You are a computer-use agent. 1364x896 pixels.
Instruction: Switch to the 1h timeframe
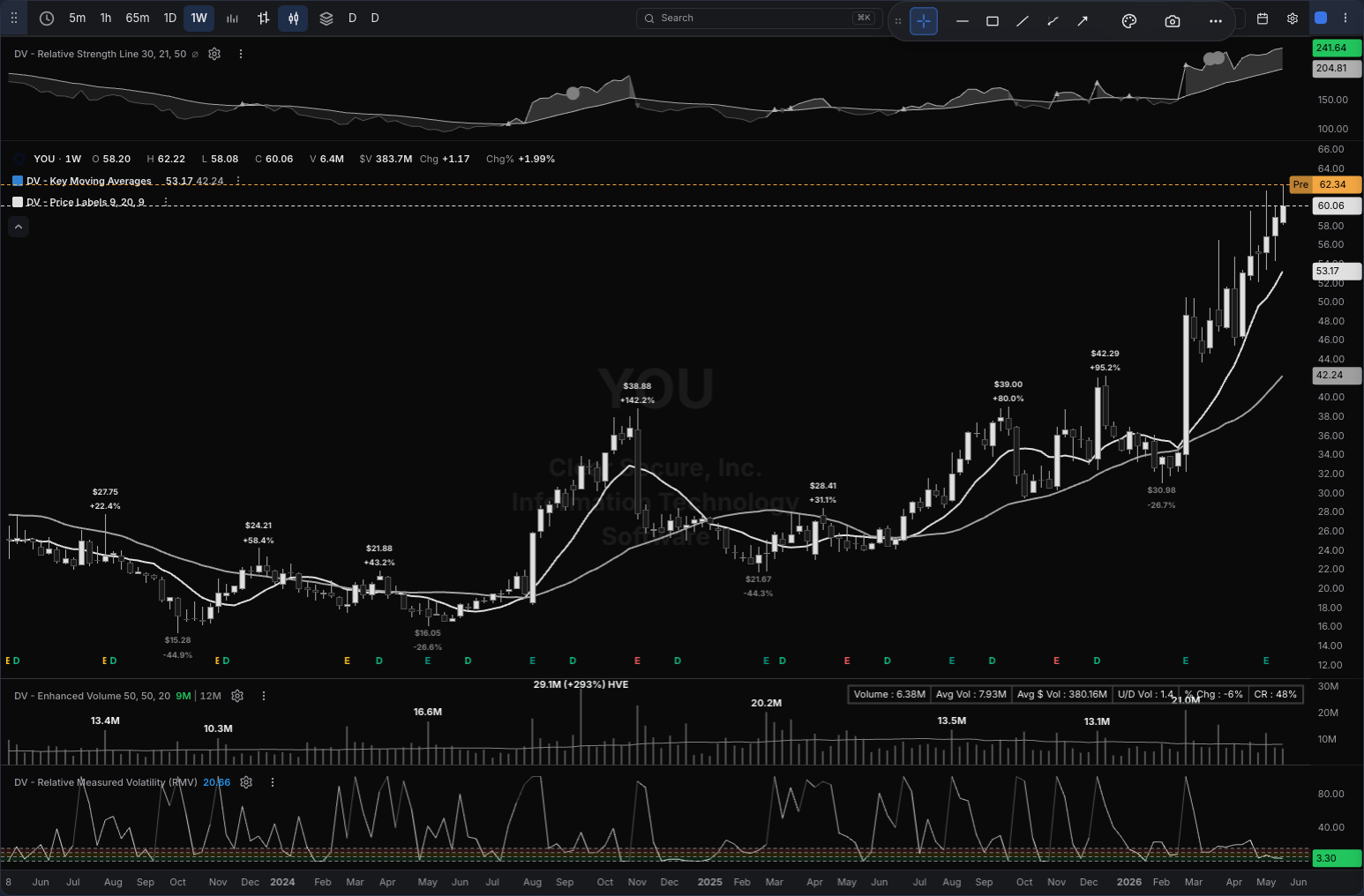click(106, 18)
